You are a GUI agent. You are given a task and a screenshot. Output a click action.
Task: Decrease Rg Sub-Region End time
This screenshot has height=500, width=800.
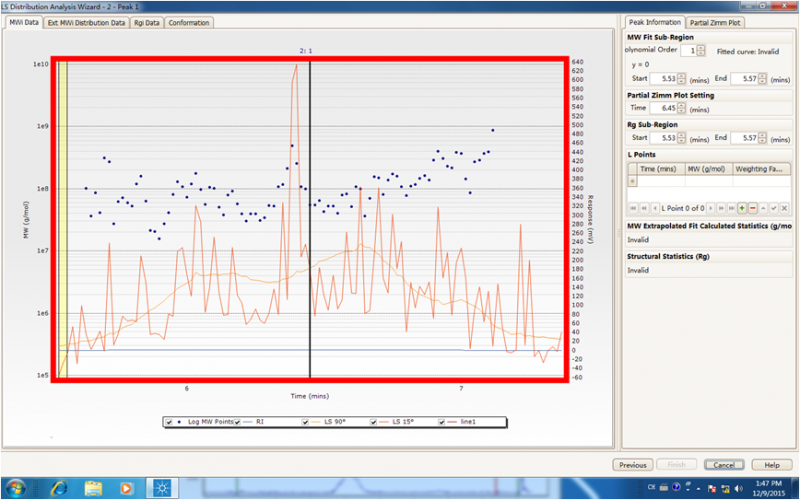click(x=762, y=140)
